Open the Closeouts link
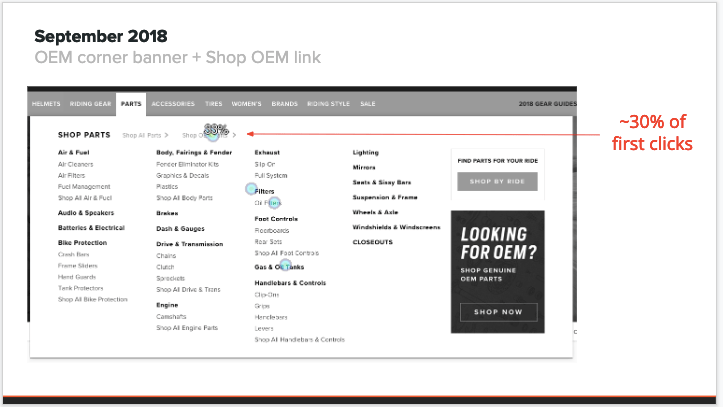 371,241
